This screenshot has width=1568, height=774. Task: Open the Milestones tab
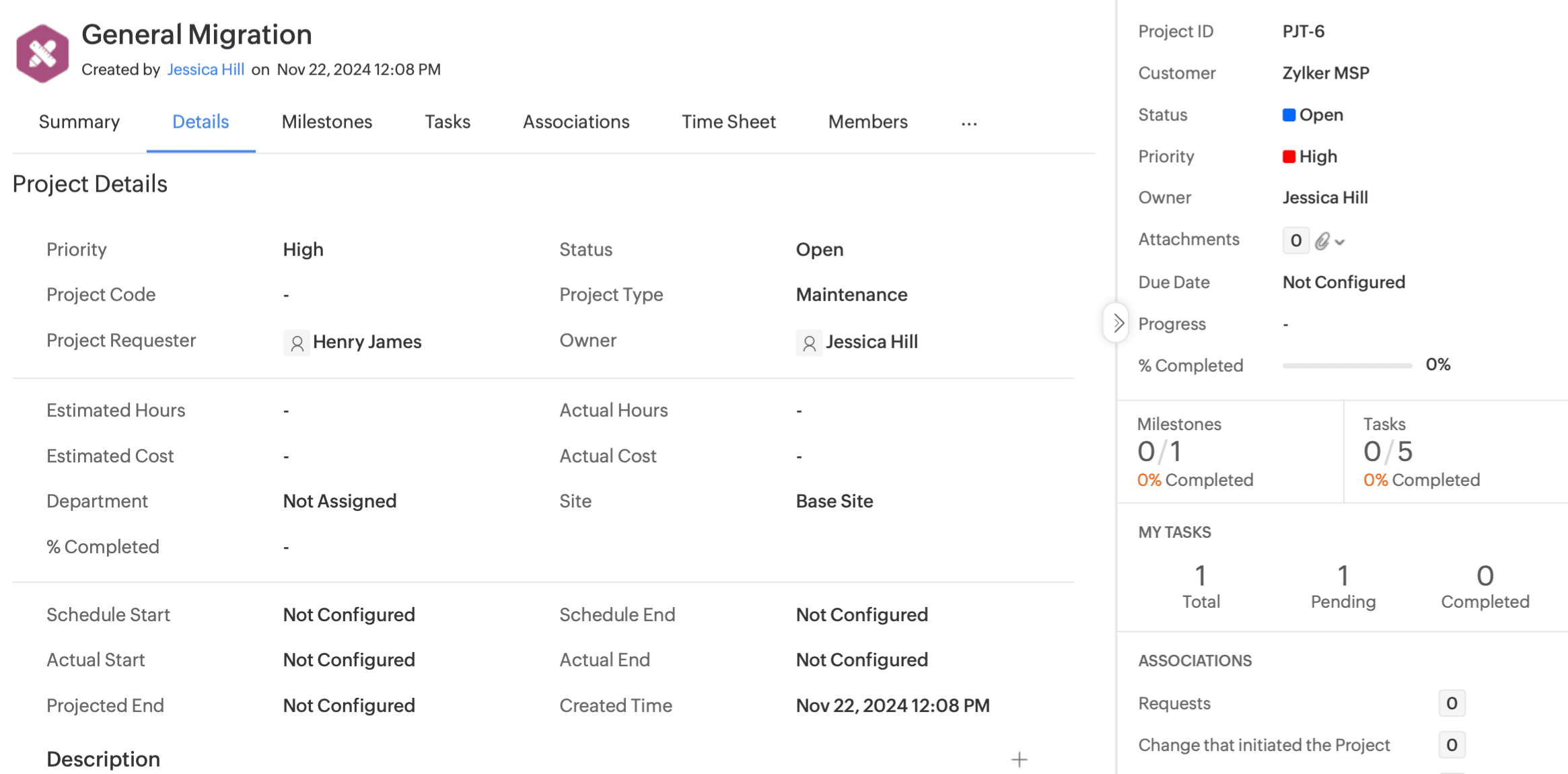point(326,122)
